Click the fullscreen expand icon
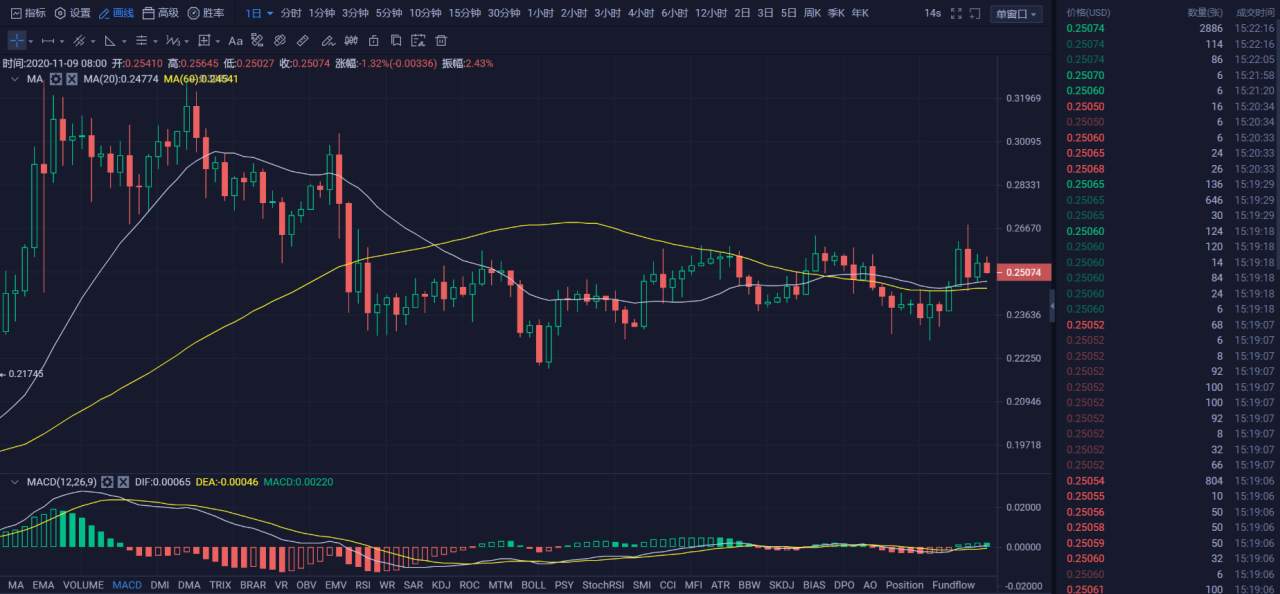Viewport: 1280px width, 594px height. point(956,14)
